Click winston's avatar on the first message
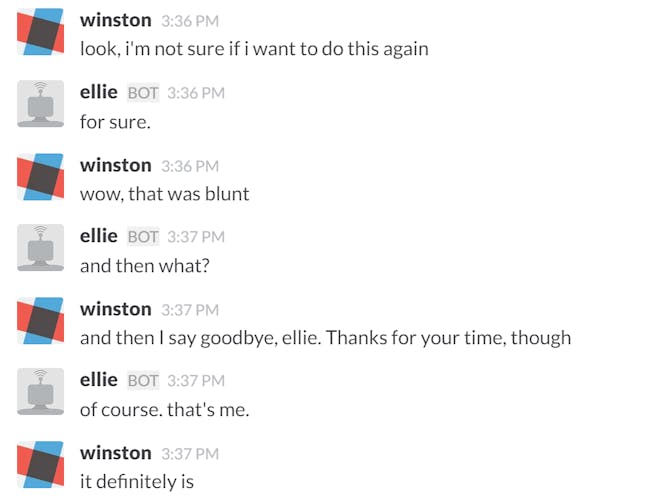Screen dimensions: 650x500 pos(41,32)
